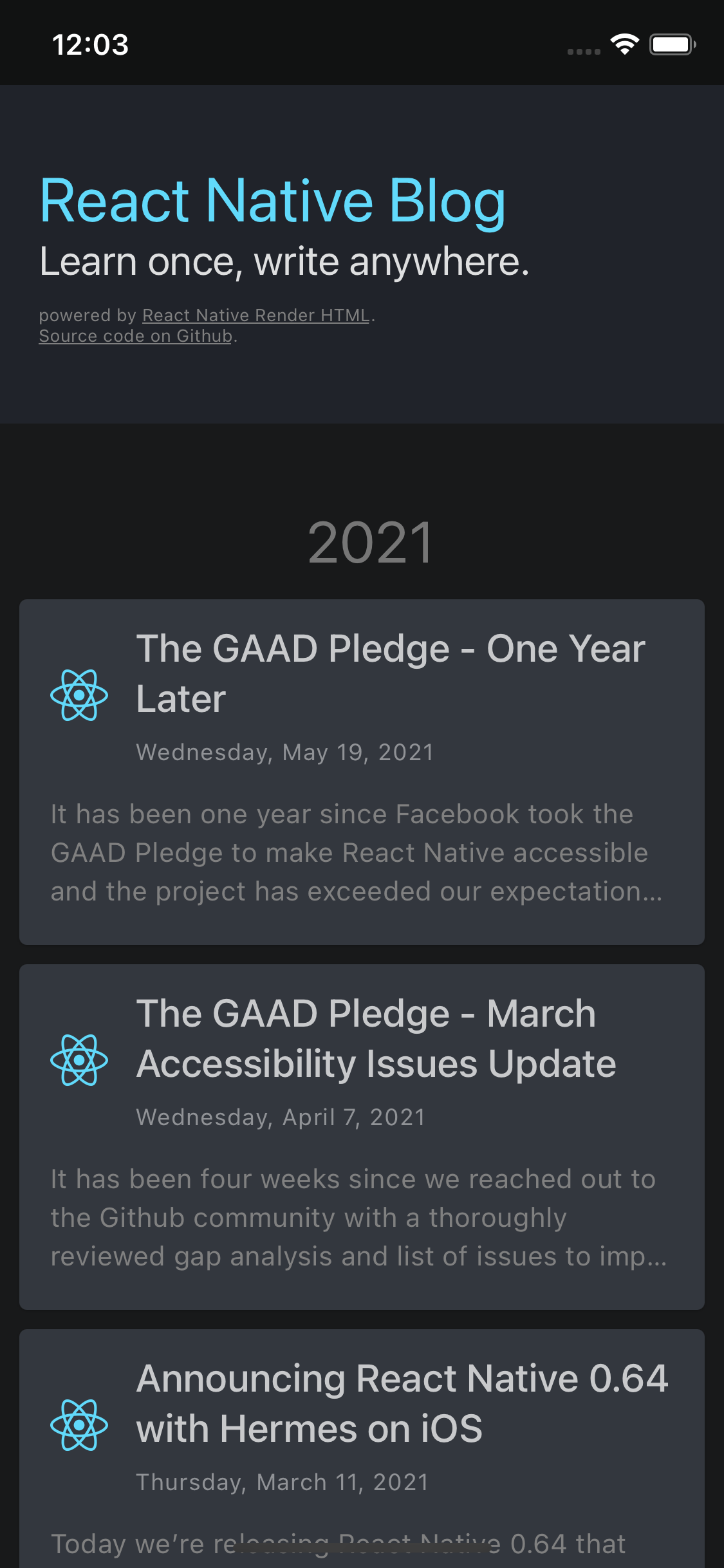Image resolution: width=724 pixels, height=1568 pixels.
Task: Select the Github community gap analysis excerpt
Action: (358, 1218)
